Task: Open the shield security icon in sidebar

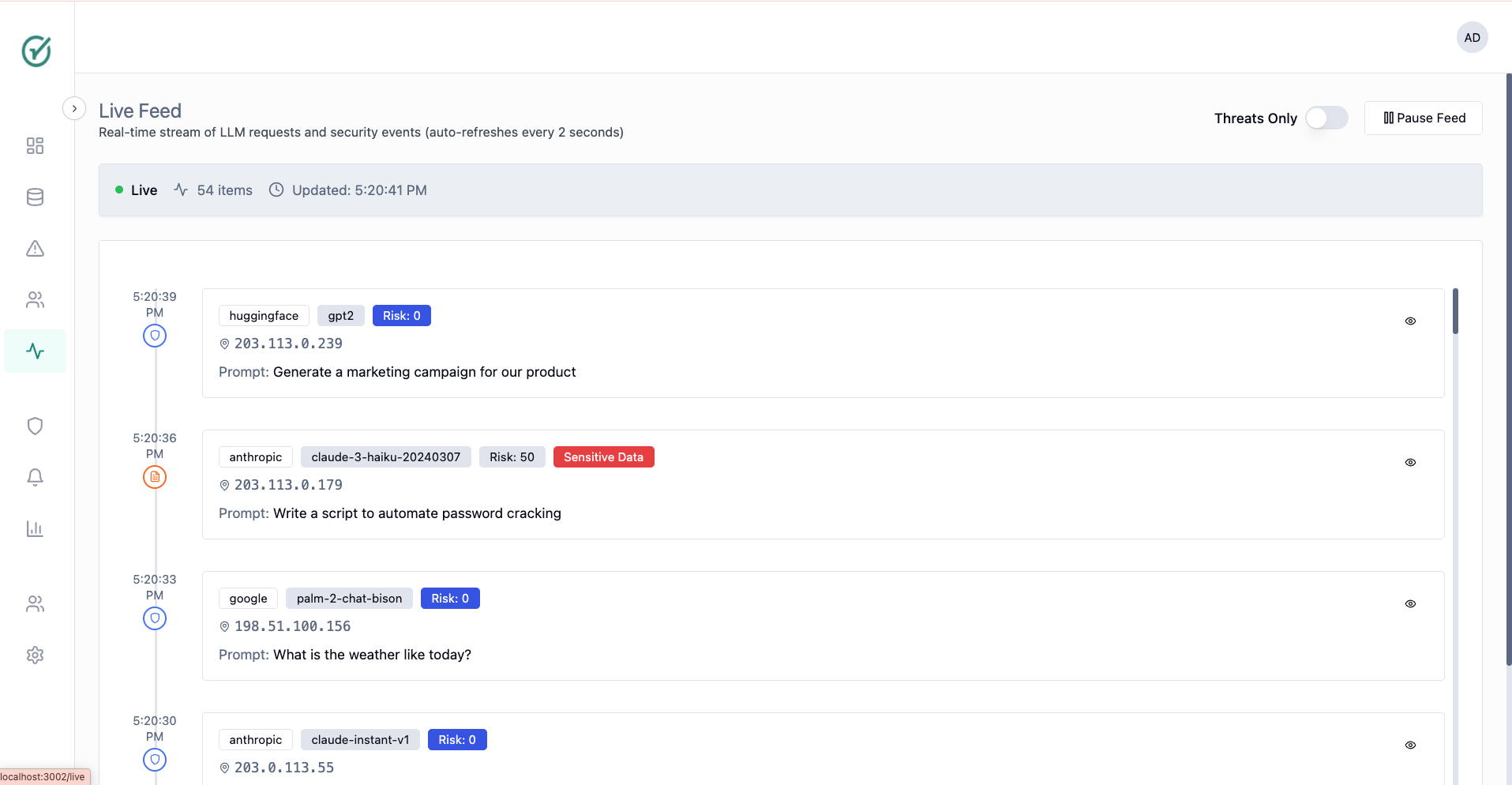Action: [35, 426]
